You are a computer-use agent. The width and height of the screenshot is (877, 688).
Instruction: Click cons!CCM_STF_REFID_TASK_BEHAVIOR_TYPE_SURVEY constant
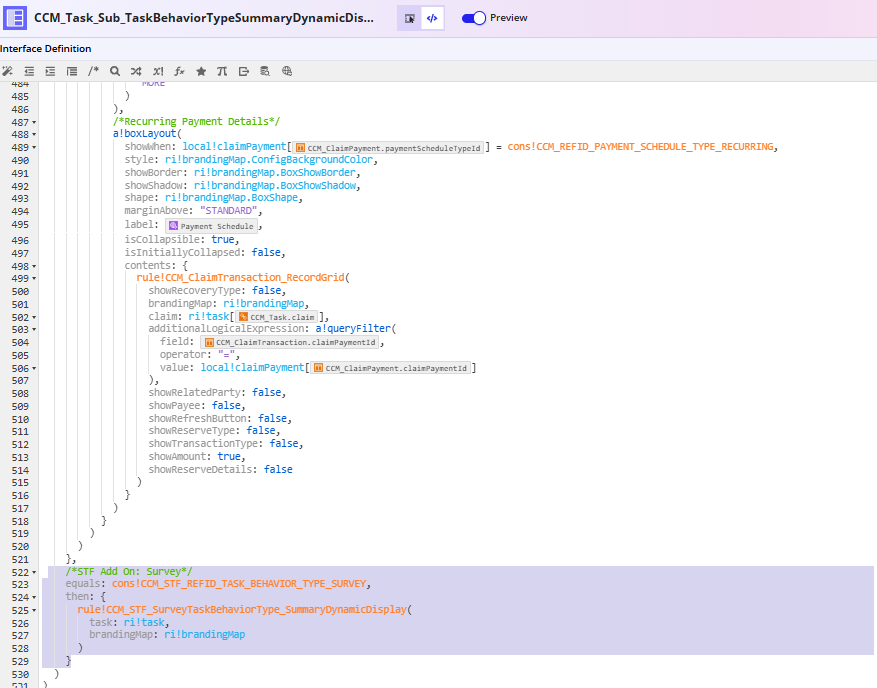(x=239, y=583)
